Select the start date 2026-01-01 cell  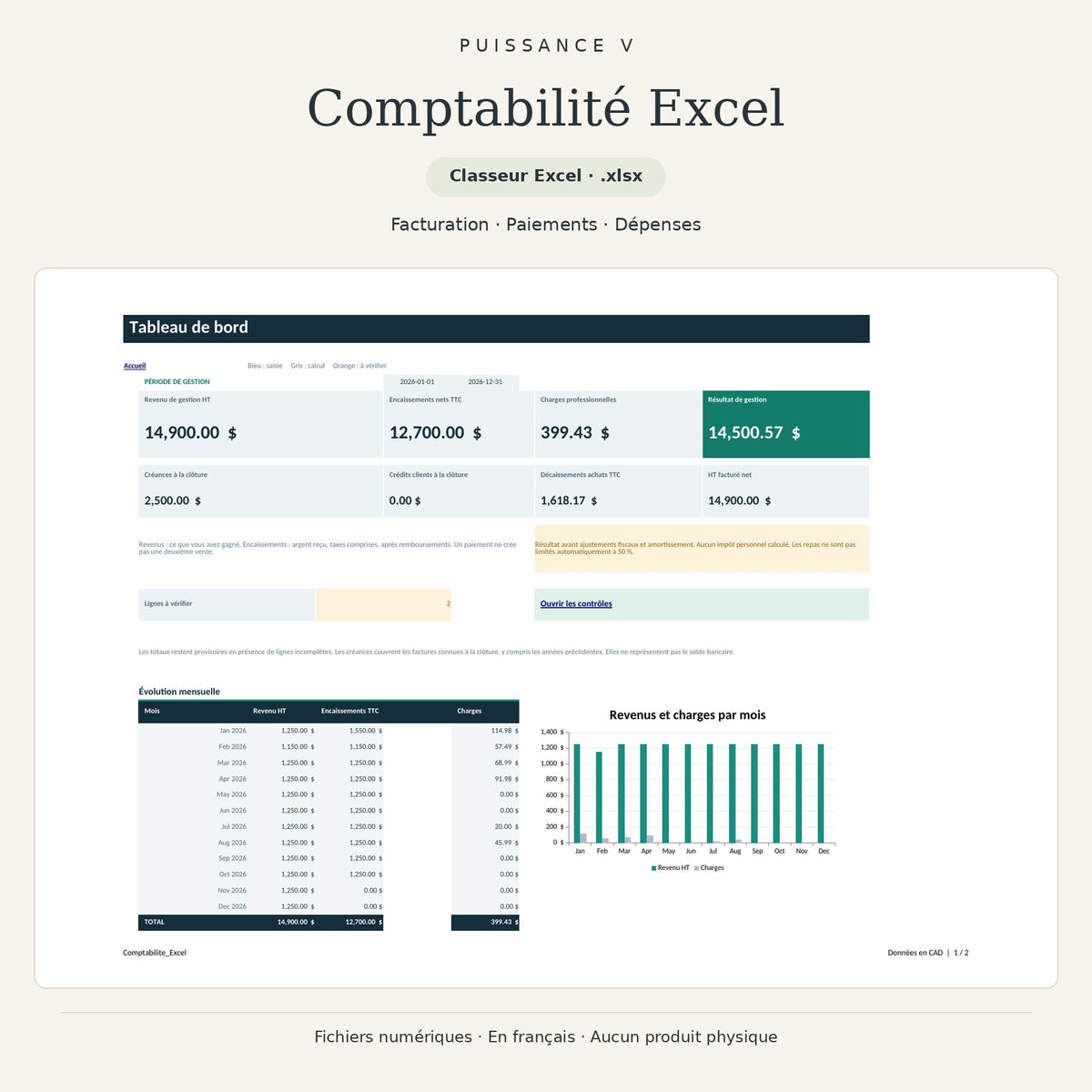coord(417,382)
